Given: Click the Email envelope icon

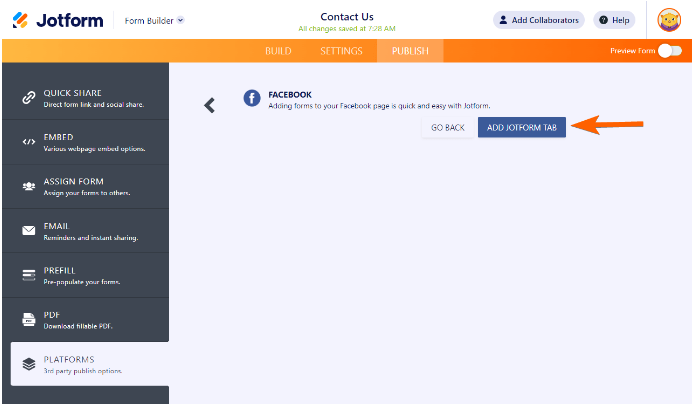Looking at the screenshot, I should (29, 231).
